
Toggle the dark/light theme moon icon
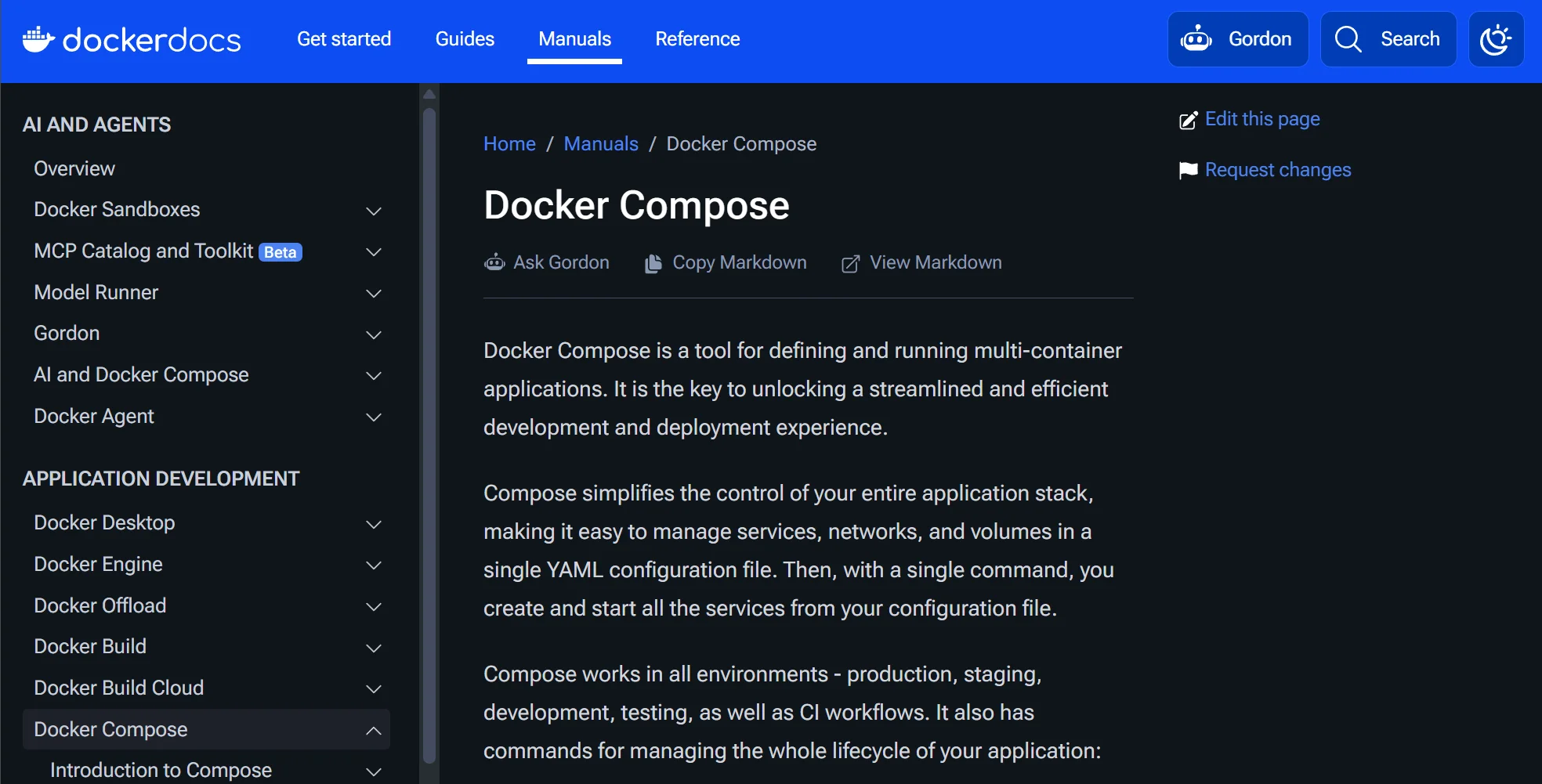pyautogui.click(x=1496, y=39)
